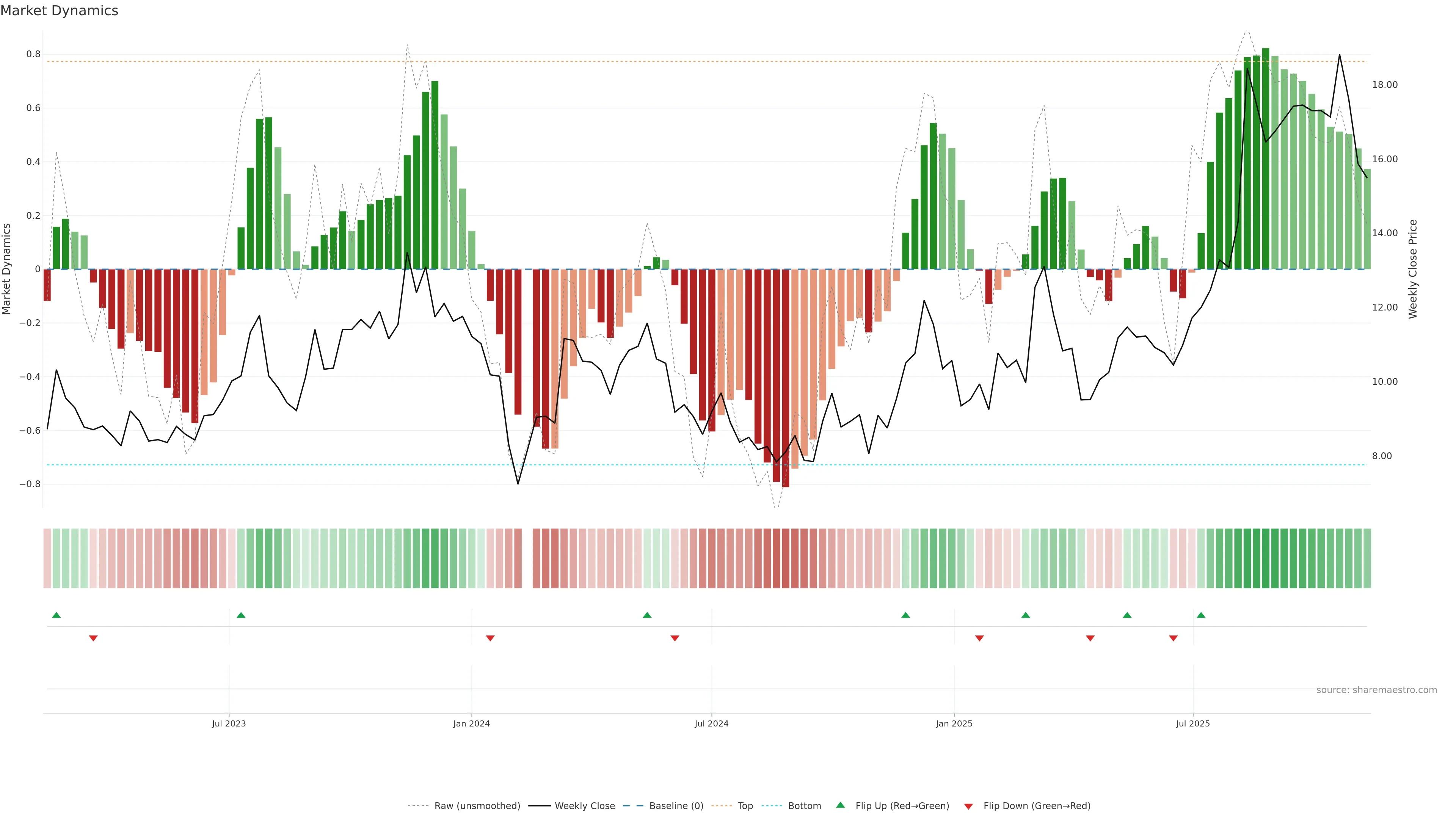This screenshot has height=819, width=1456.
Task: Toggle the Baseline (0) legend entry
Action: 676,806
